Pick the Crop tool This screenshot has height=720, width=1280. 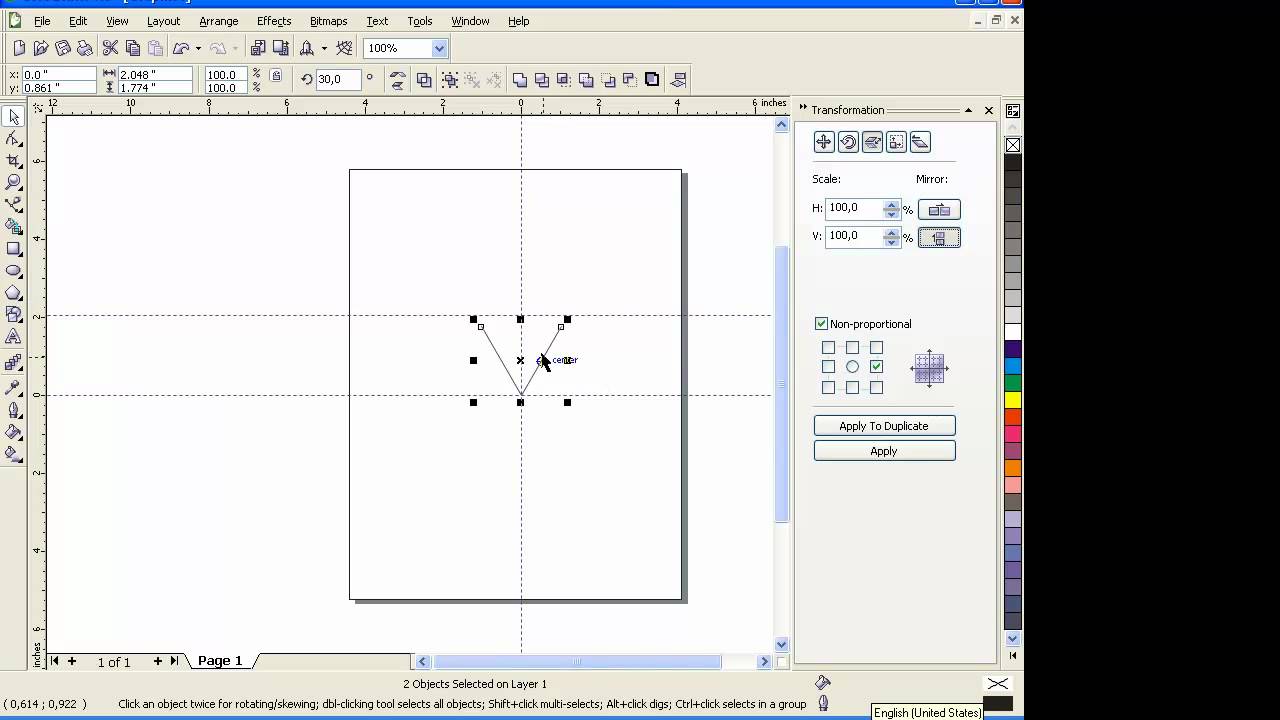pos(13,161)
